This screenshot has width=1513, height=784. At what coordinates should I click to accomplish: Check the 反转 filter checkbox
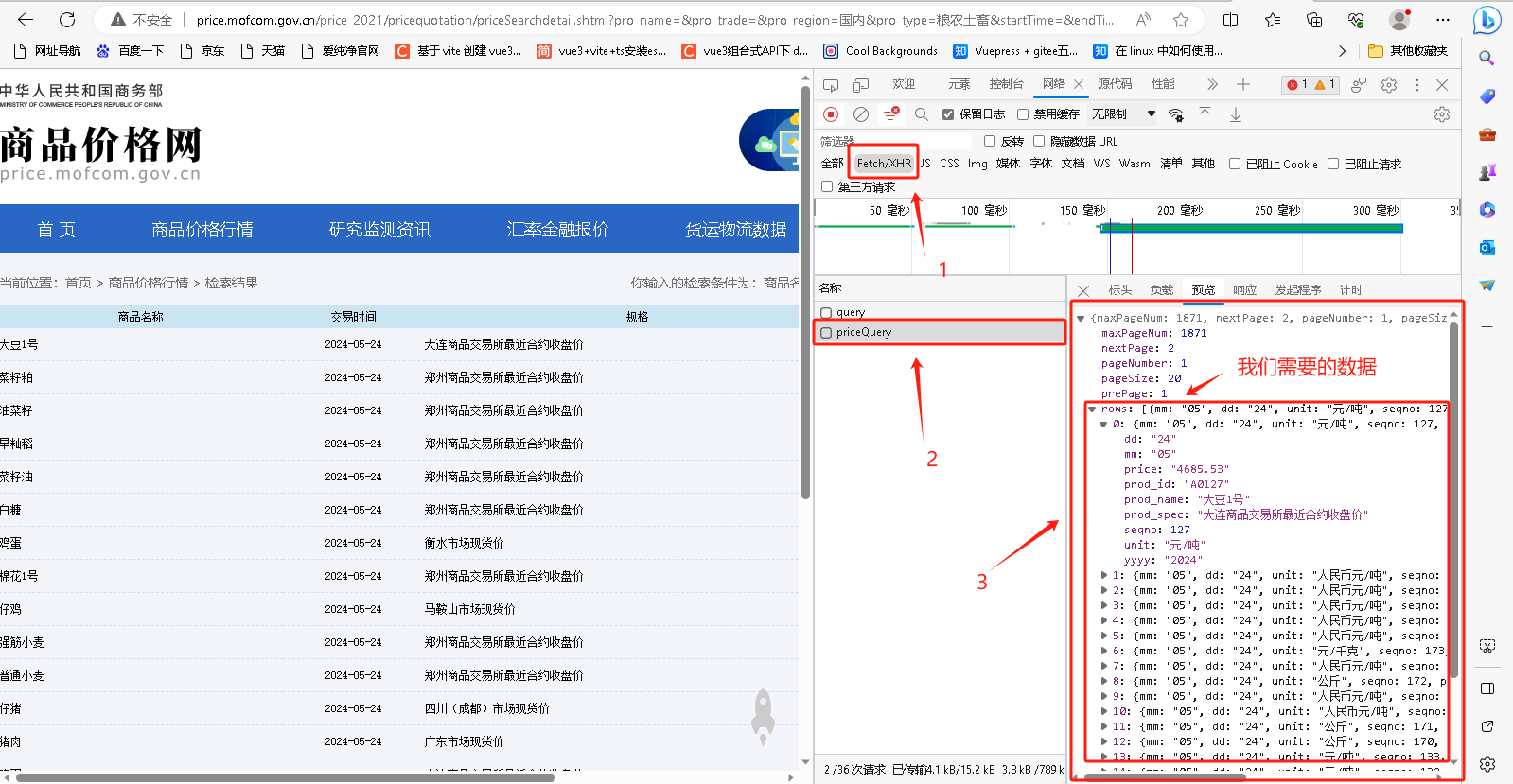click(x=990, y=141)
